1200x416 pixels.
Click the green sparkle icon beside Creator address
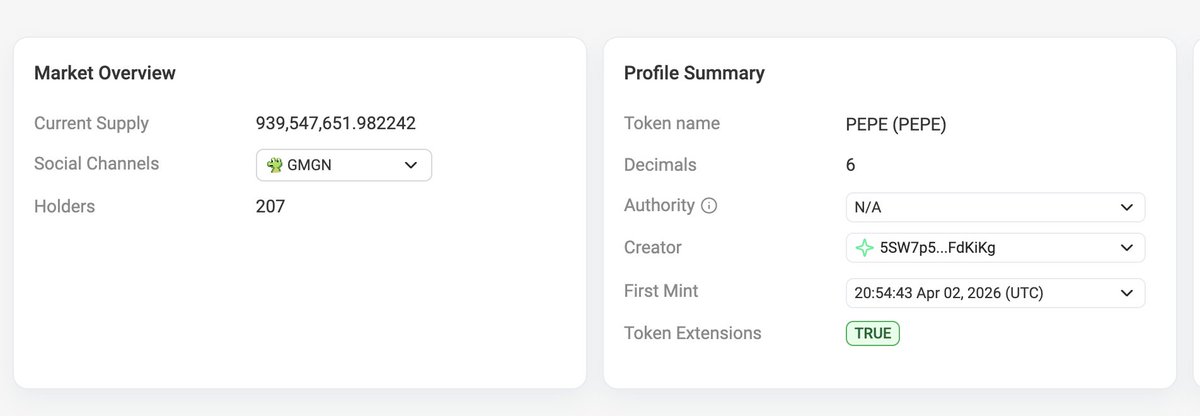coord(864,248)
